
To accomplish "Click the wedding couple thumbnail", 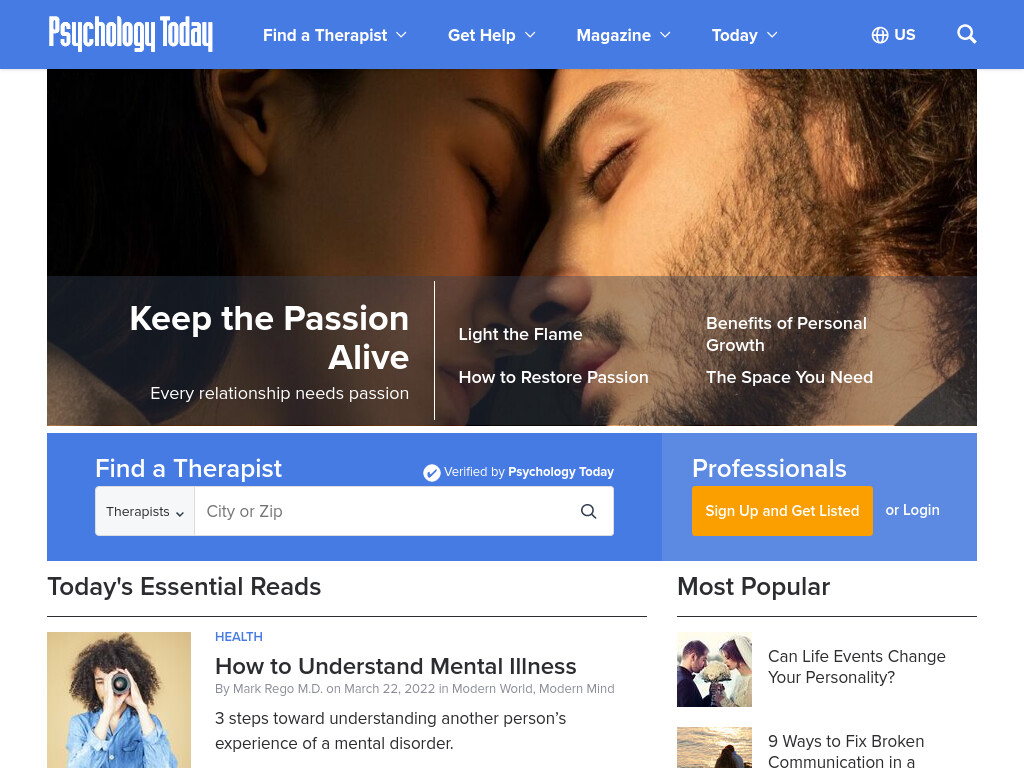I will tap(714, 669).
